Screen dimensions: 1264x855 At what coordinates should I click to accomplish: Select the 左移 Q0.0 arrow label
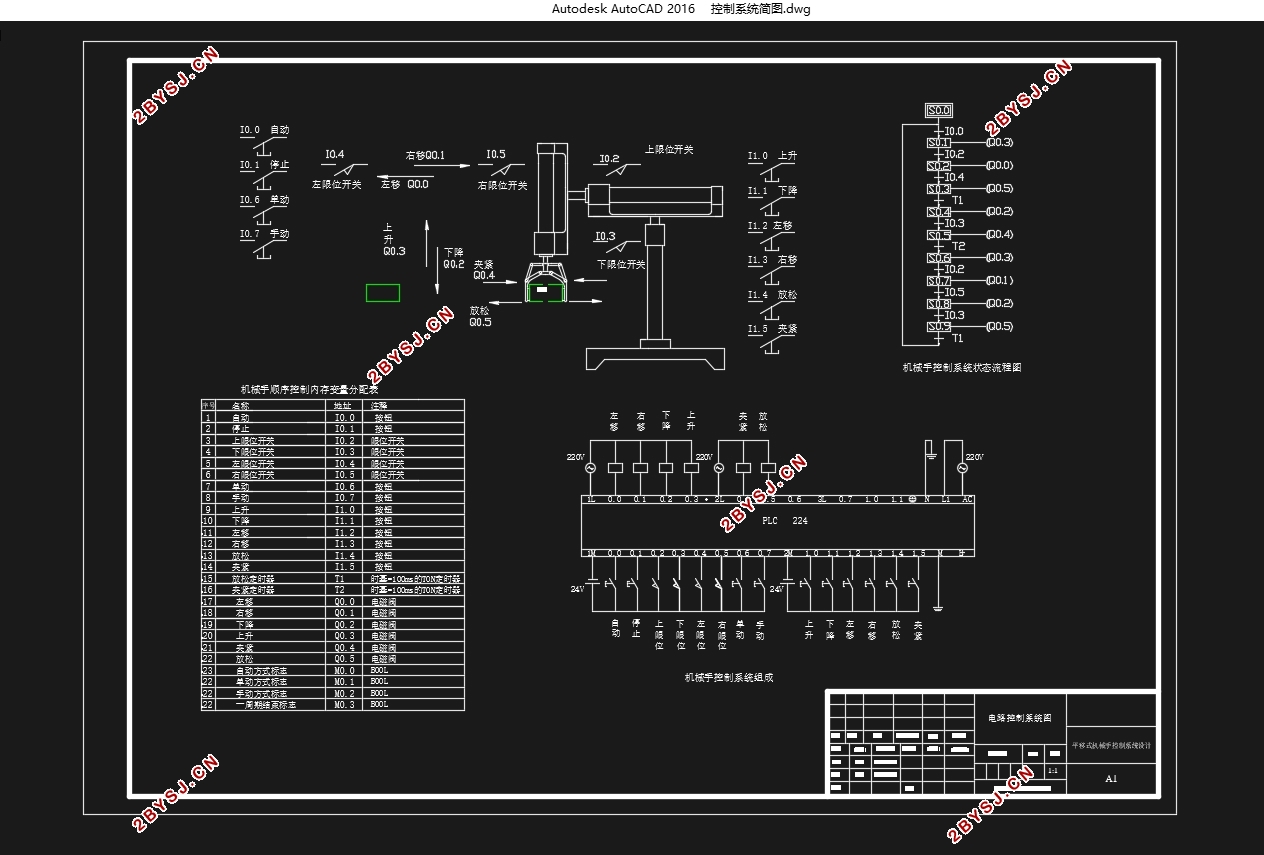405,184
